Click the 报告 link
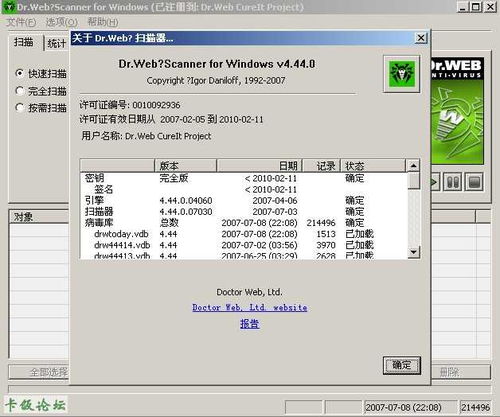Image resolution: width=500 pixels, height=417 pixels. (250, 324)
